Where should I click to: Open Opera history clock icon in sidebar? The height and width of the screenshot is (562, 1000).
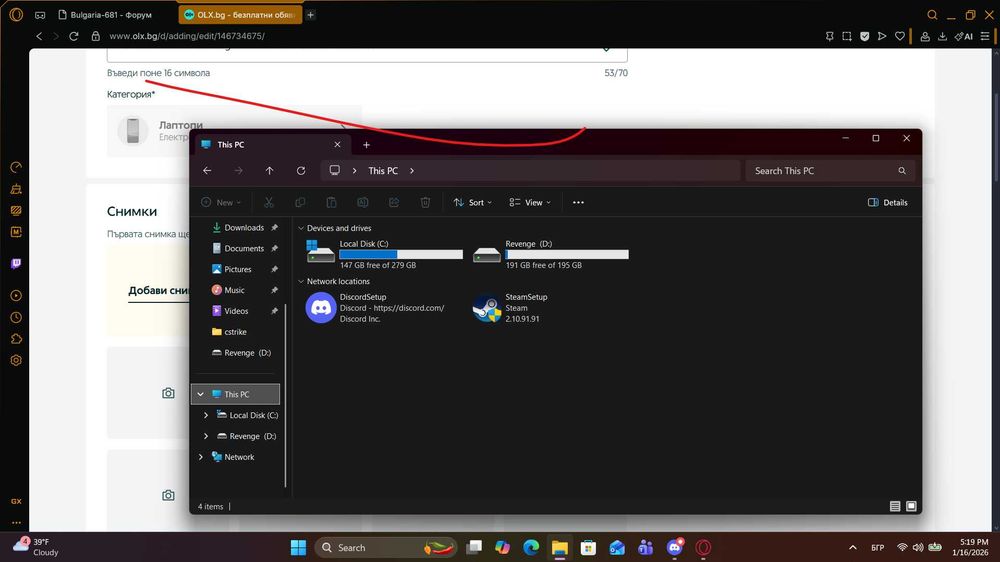tap(16, 317)
